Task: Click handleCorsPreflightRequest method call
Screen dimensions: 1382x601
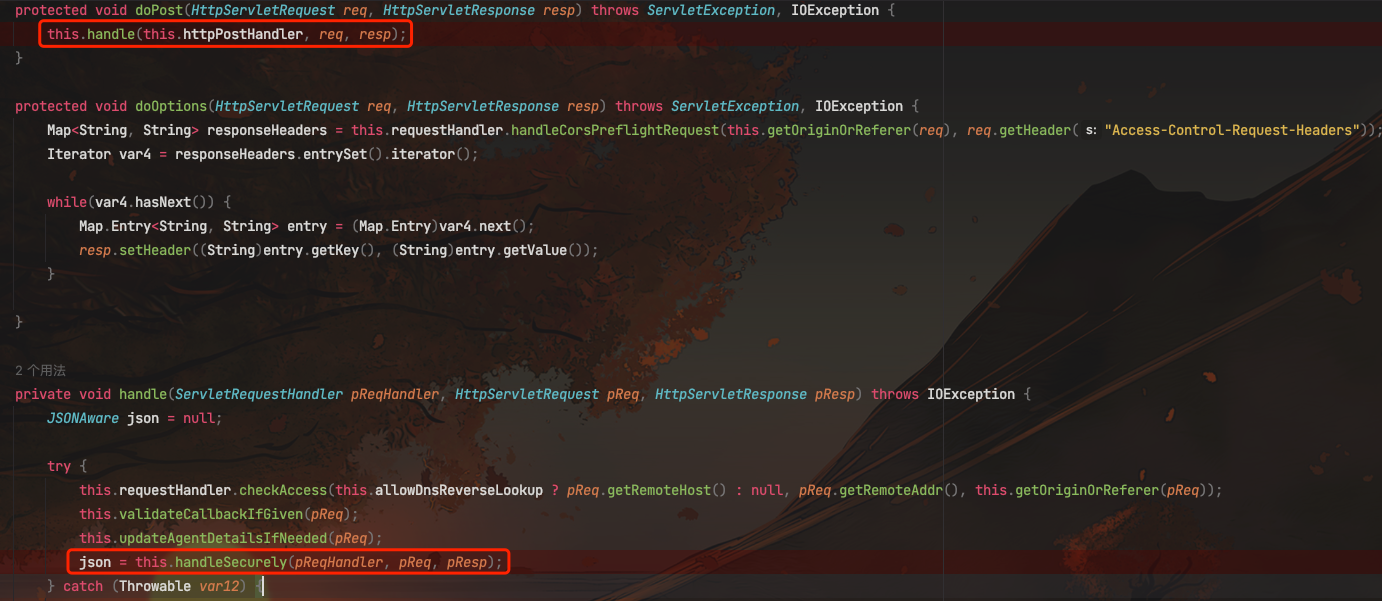Action: click(x=615, y=130)
